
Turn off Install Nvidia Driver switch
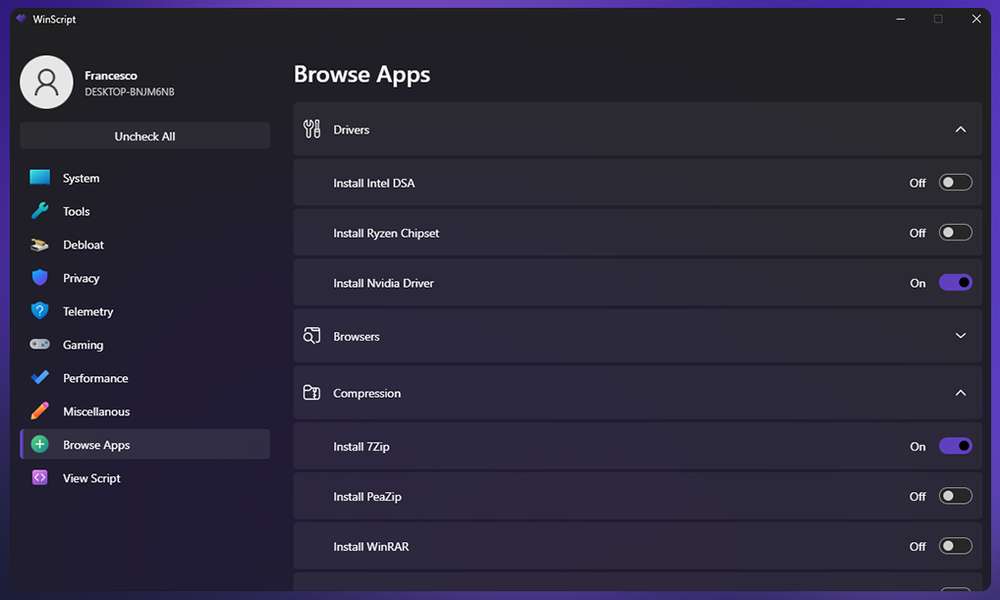pyautogui.click(x=955, y=282)
